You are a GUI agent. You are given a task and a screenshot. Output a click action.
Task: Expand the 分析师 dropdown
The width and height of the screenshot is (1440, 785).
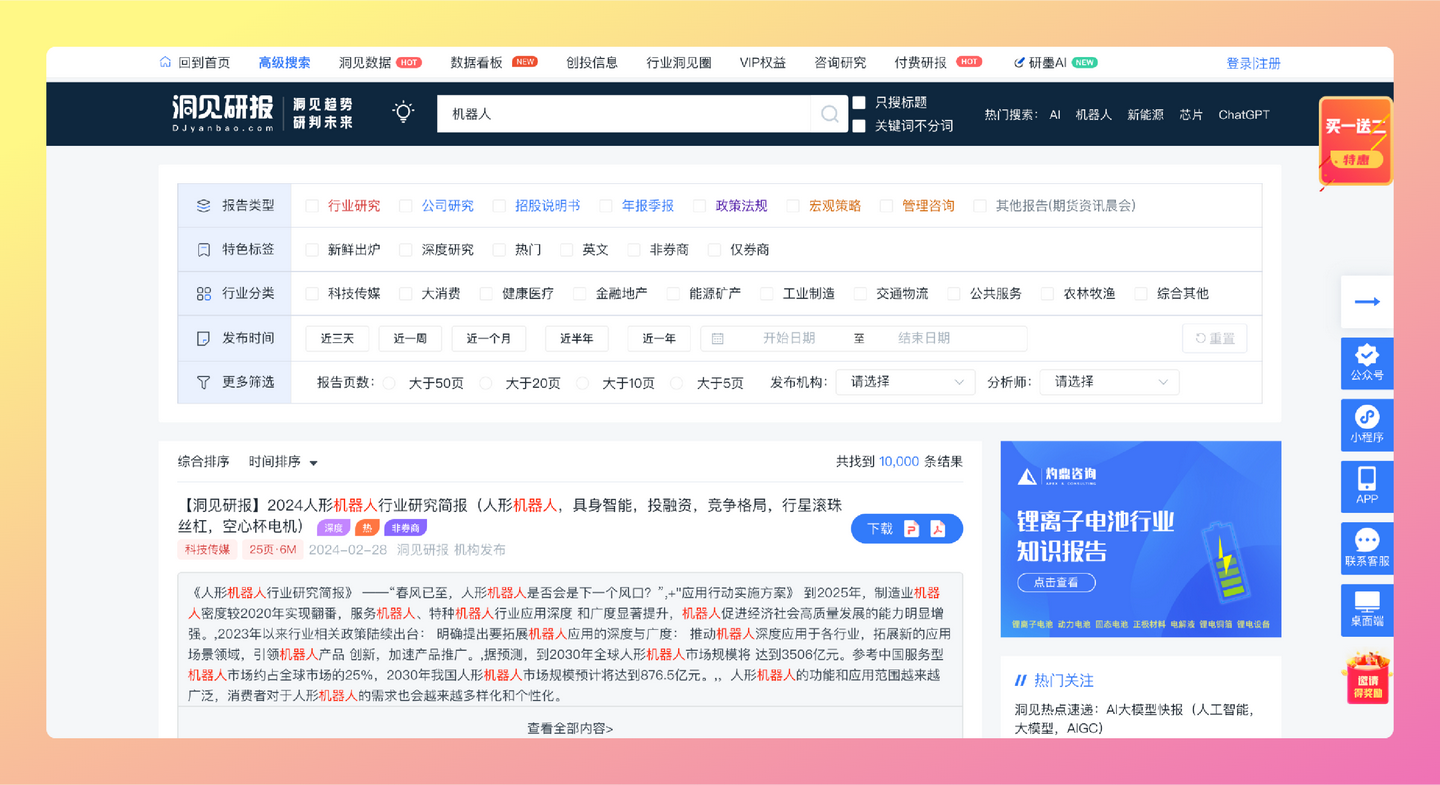pyautogui.click(x=1109, y=382)
